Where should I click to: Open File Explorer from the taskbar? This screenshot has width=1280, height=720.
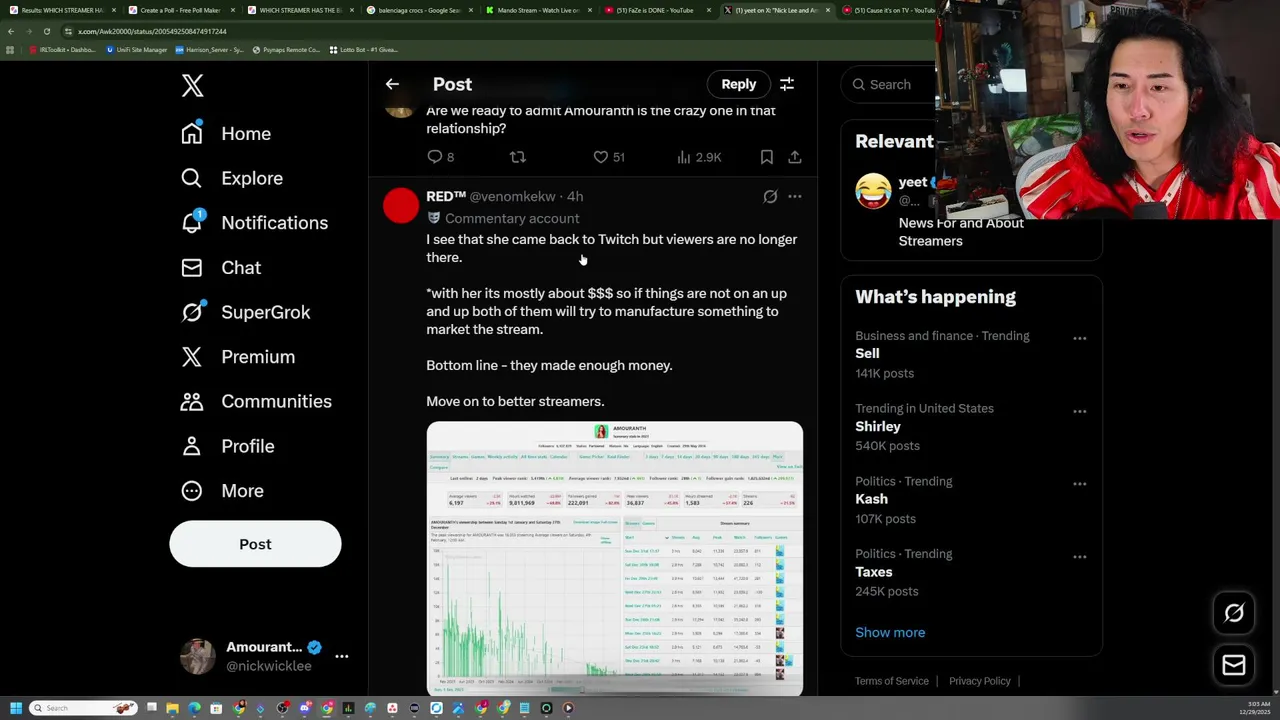point(172,708)
